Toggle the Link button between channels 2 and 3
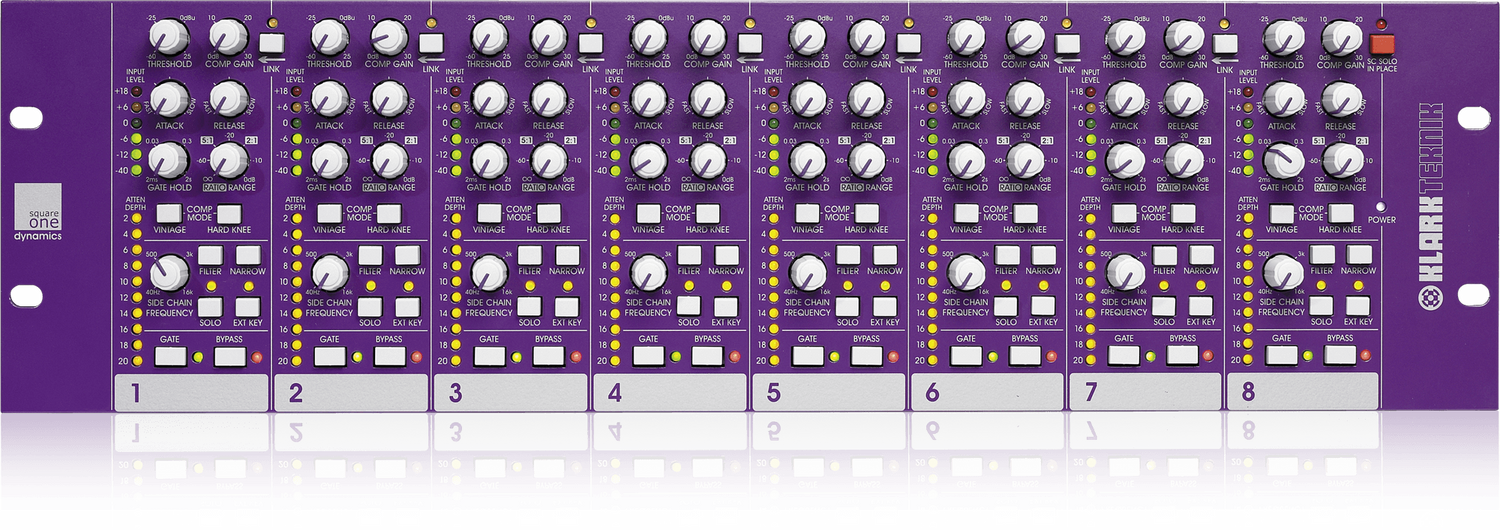The image size is (1500, 530). [432, 43]
